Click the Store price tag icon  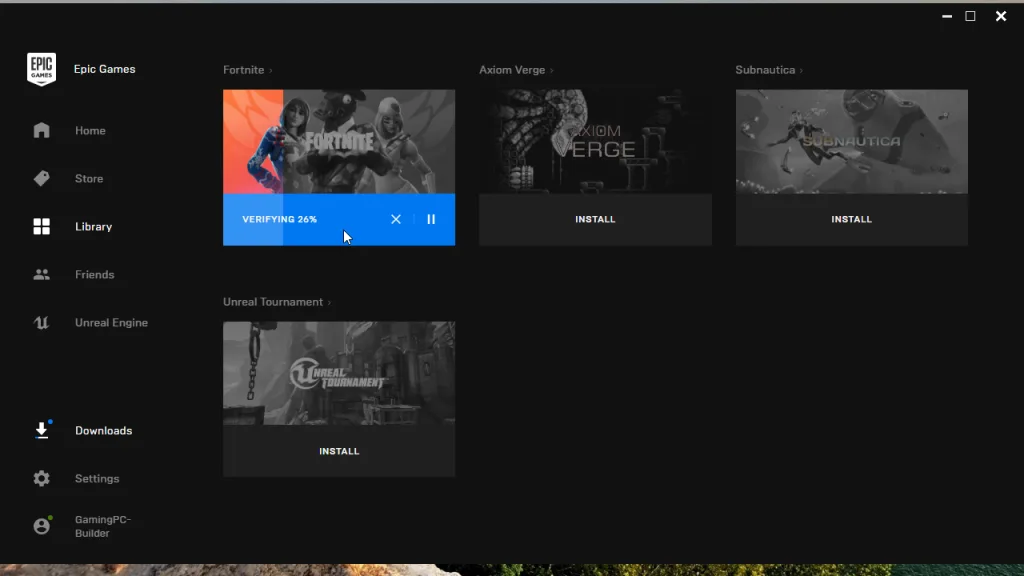click(x=41, y=178)
